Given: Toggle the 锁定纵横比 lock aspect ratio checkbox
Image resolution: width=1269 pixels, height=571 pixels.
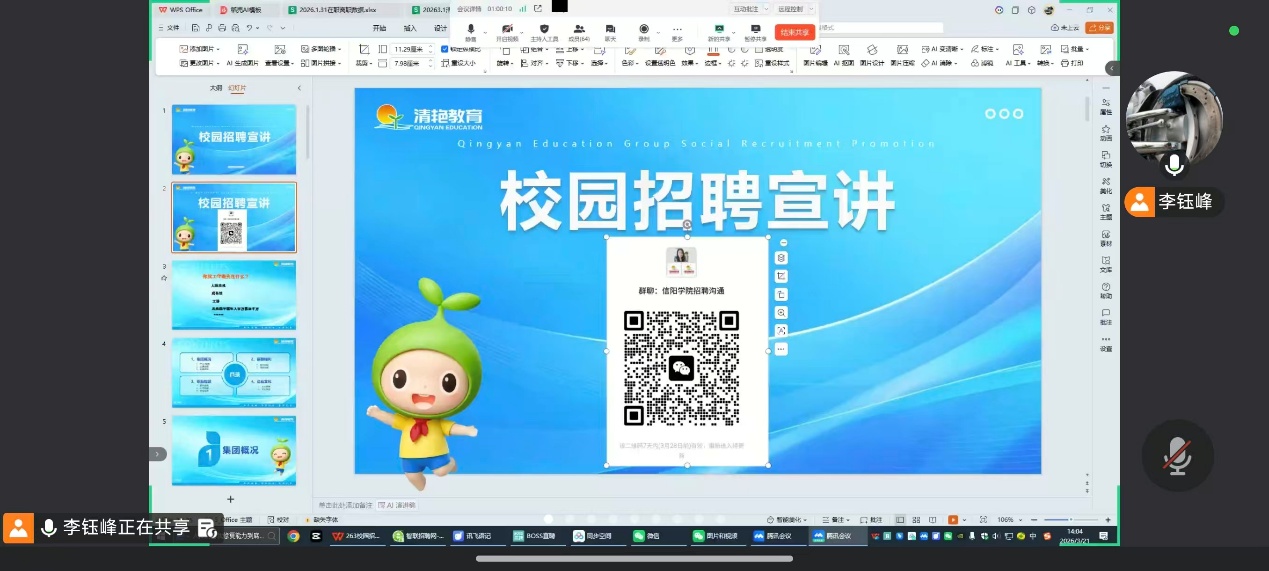Looking at the screenshot, I should [x=445, y=48].
